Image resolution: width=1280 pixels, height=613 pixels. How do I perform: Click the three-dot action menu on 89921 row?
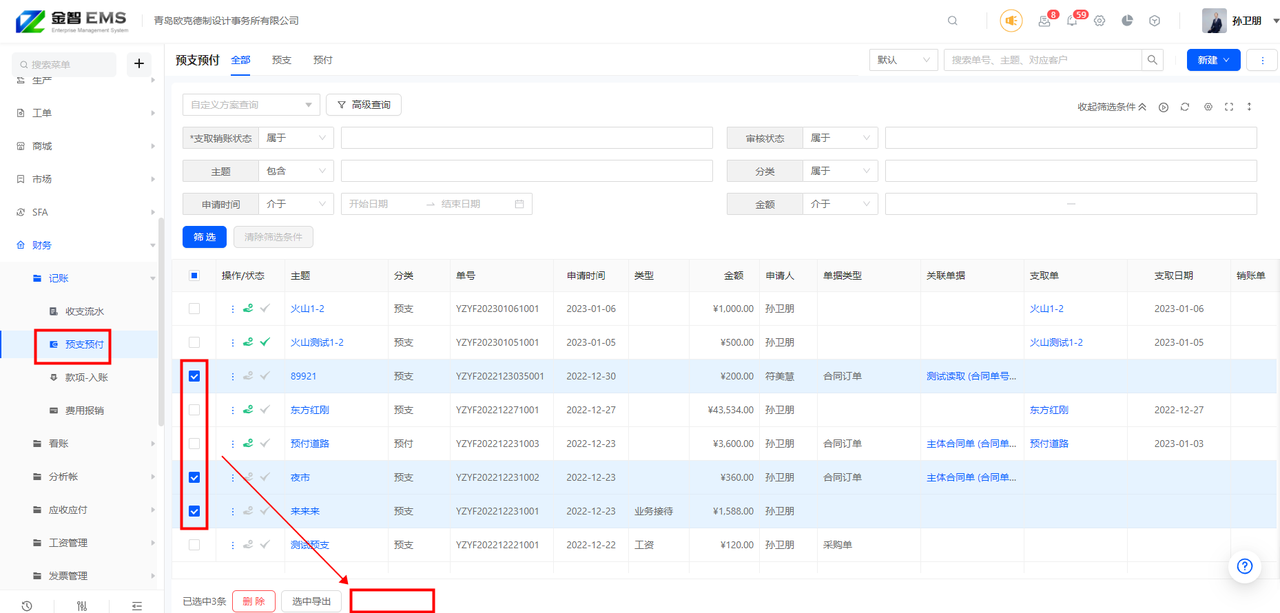[233, 377]
